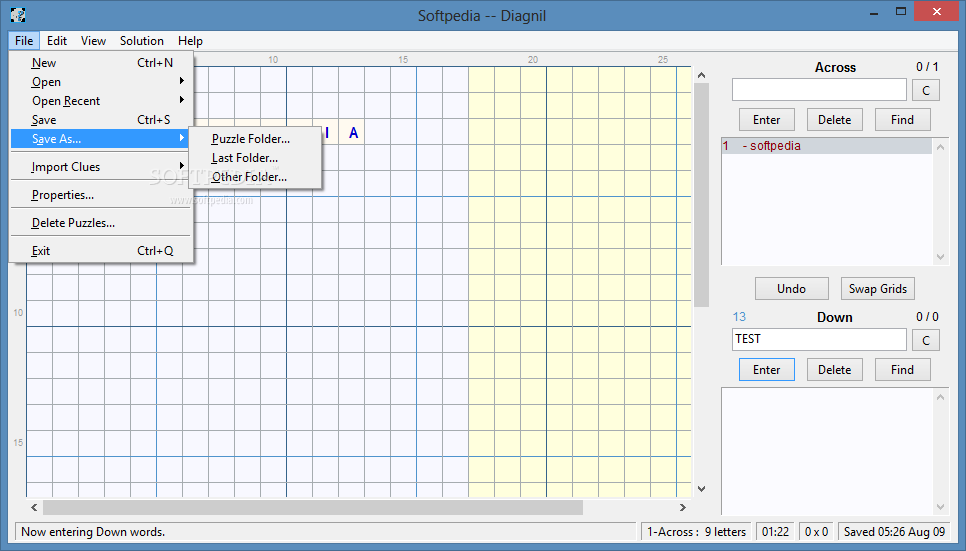
Task: Open the View menu
Action: (x=93, y=41)
